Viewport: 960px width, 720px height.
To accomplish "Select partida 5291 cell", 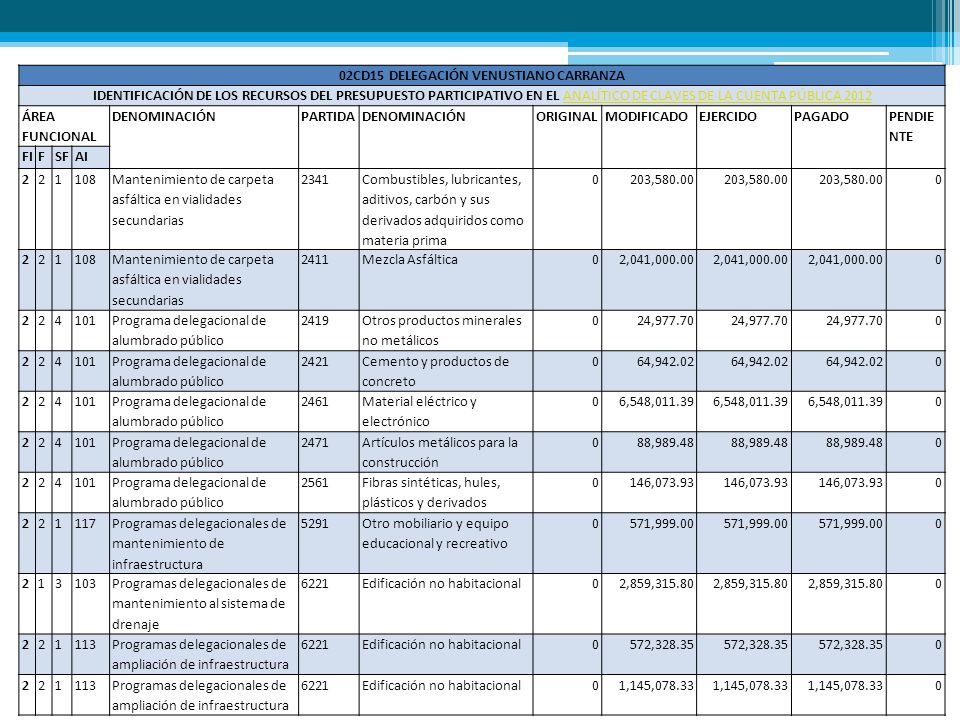I will pos(329,543).
